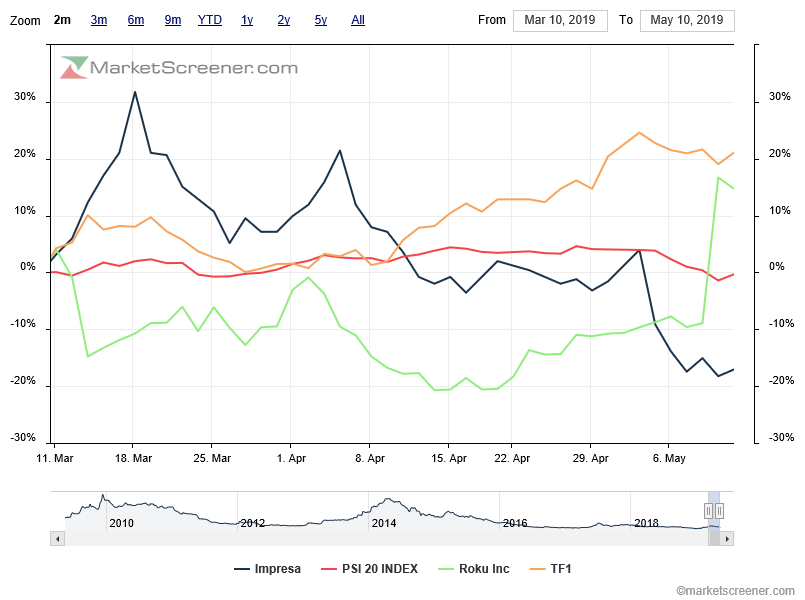This screenshot has width=805, height=600.
Task: Click 2014 area in navigator chart
Action: (384, 523)
